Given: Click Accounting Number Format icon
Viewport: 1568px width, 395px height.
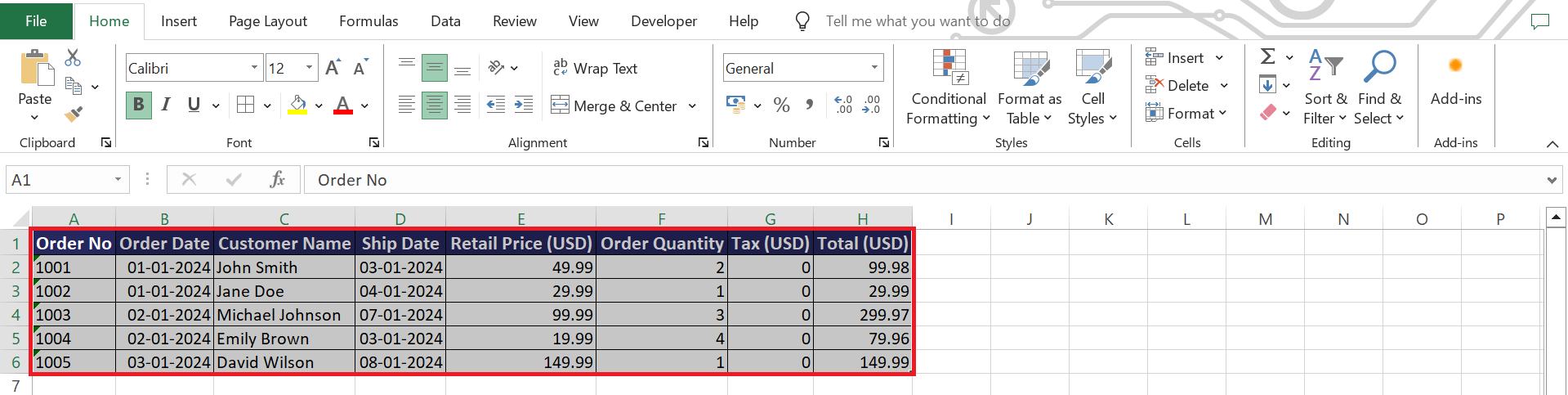Looking at the screenshot, I should pos(736,105).
